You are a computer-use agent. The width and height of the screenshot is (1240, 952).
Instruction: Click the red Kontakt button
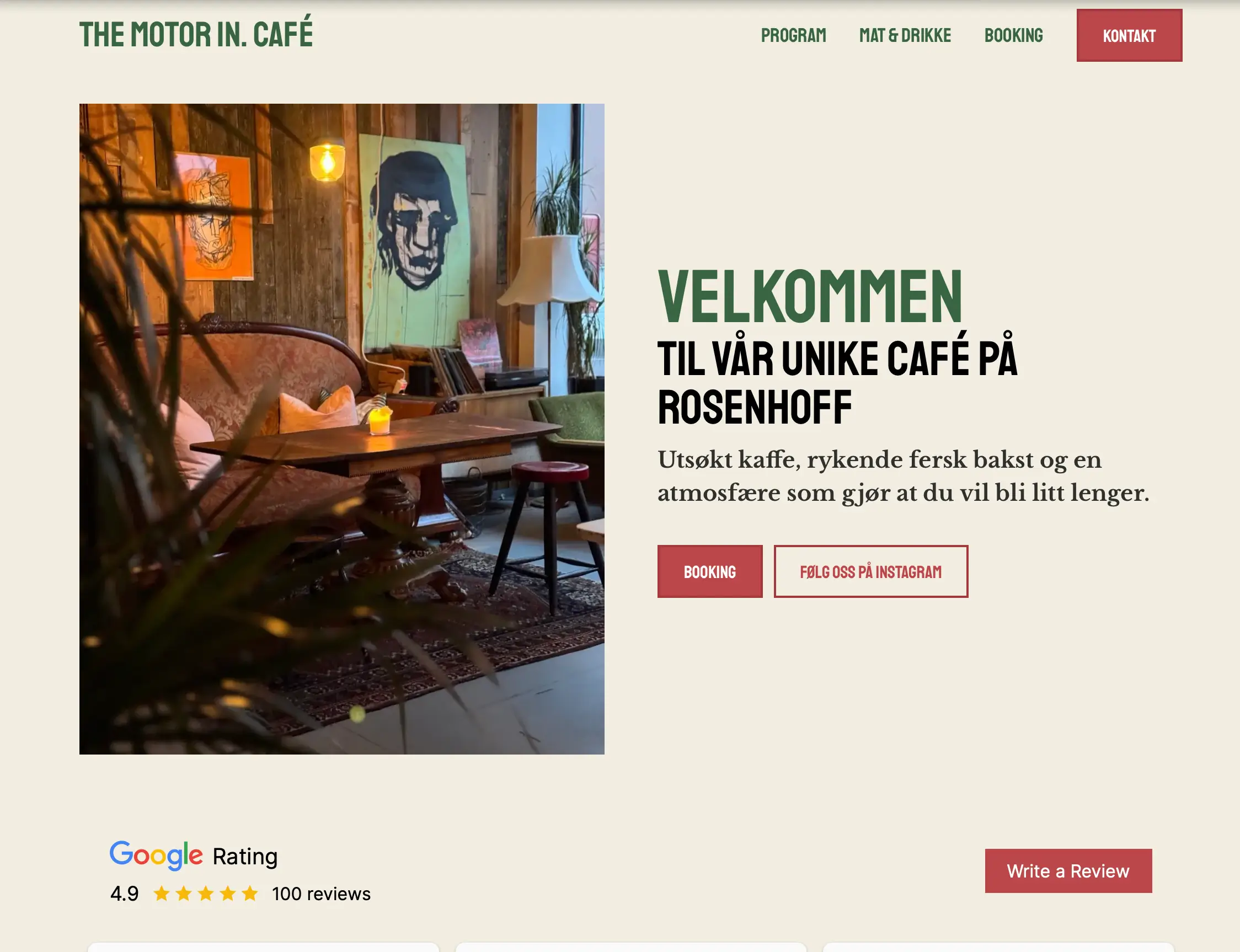pyautogui.click(x=1129, y=35)
